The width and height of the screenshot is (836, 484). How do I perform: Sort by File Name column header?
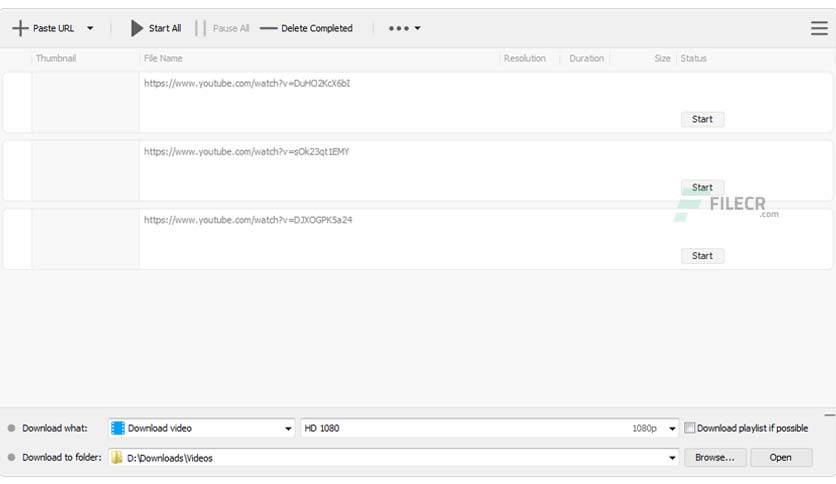(x=163, y=58)
